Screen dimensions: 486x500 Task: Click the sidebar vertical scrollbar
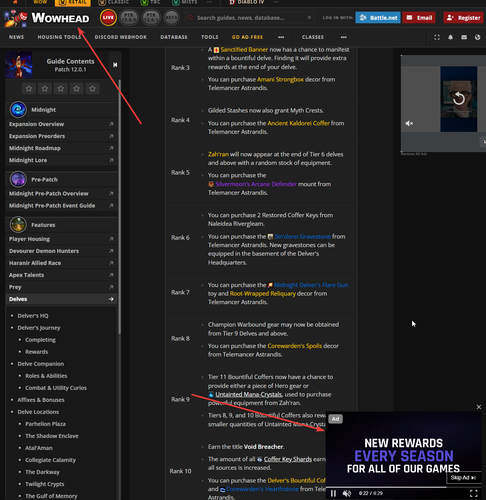click(119, 207)
